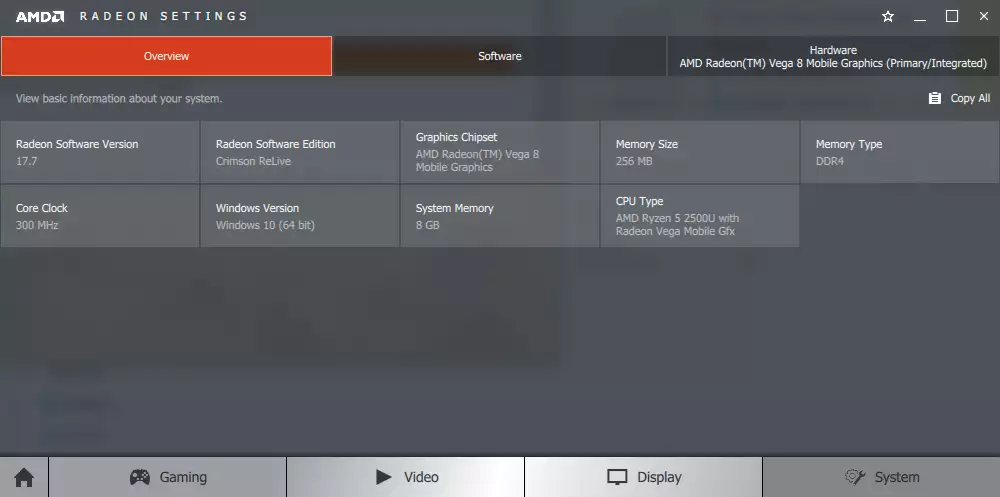Go to the home icon button
1000x497 pixels.
pos(24,477)
